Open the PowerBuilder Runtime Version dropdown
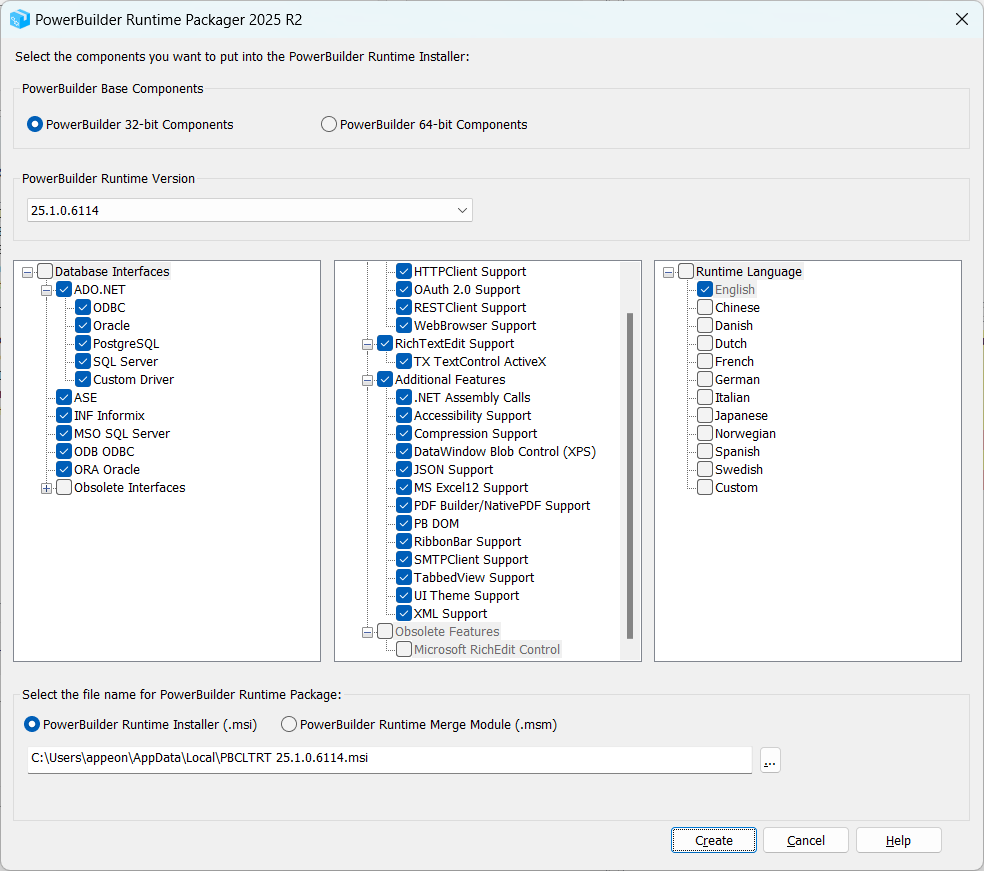The image size is (984, 871). (461, 210)
